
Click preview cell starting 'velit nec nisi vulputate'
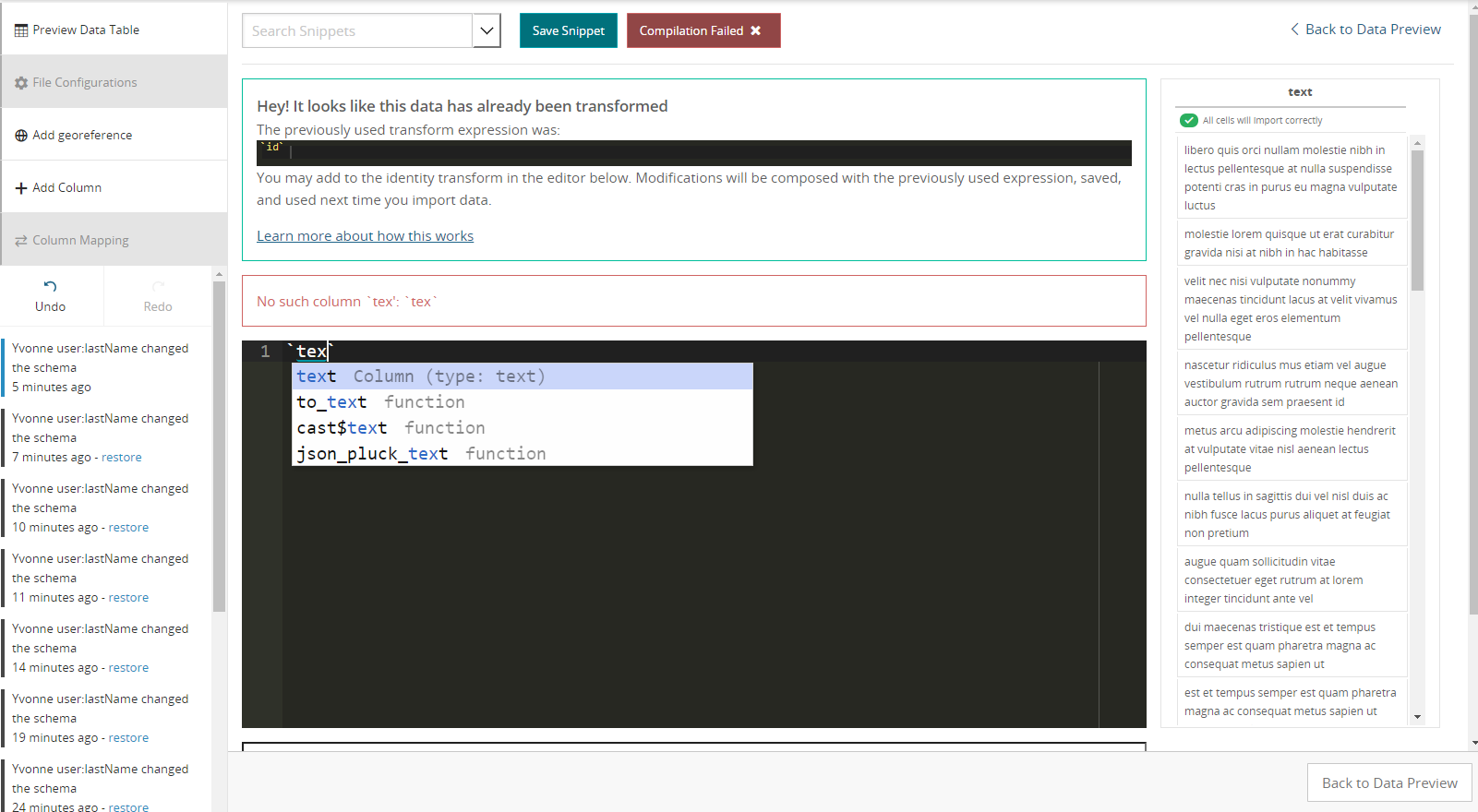(x=1292, y=309)
